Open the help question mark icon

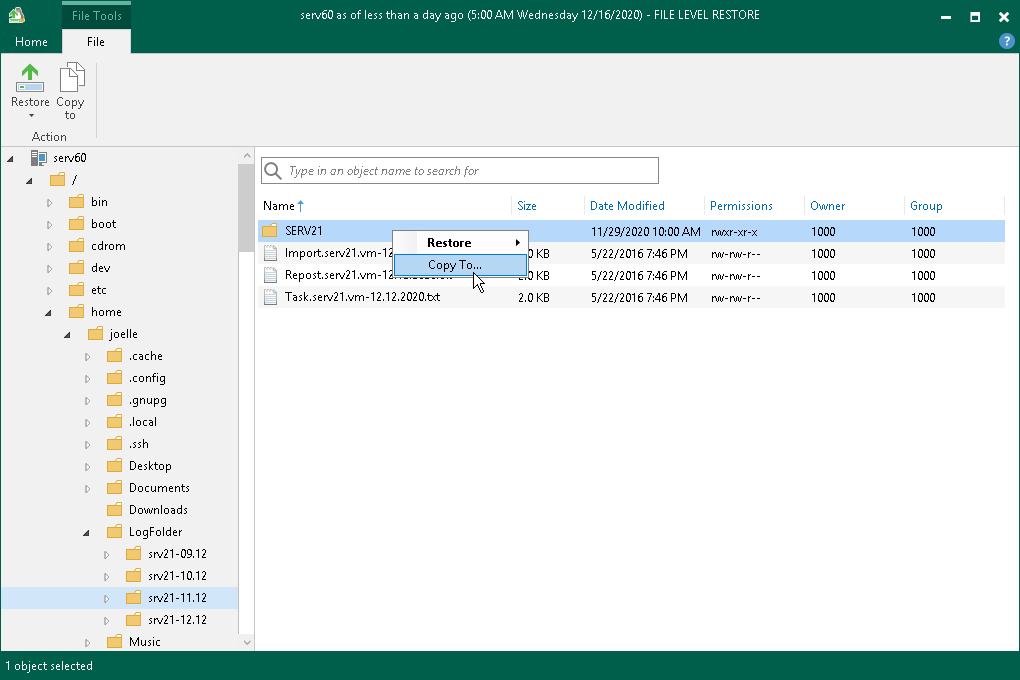click(x=1007, y=42)
